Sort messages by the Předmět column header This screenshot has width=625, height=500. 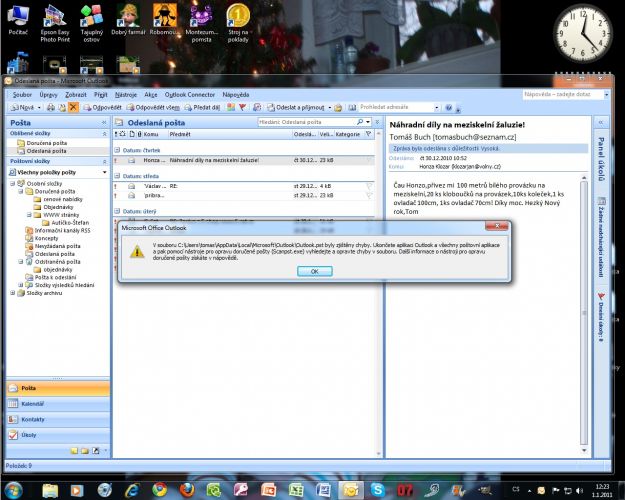(230, 134)
